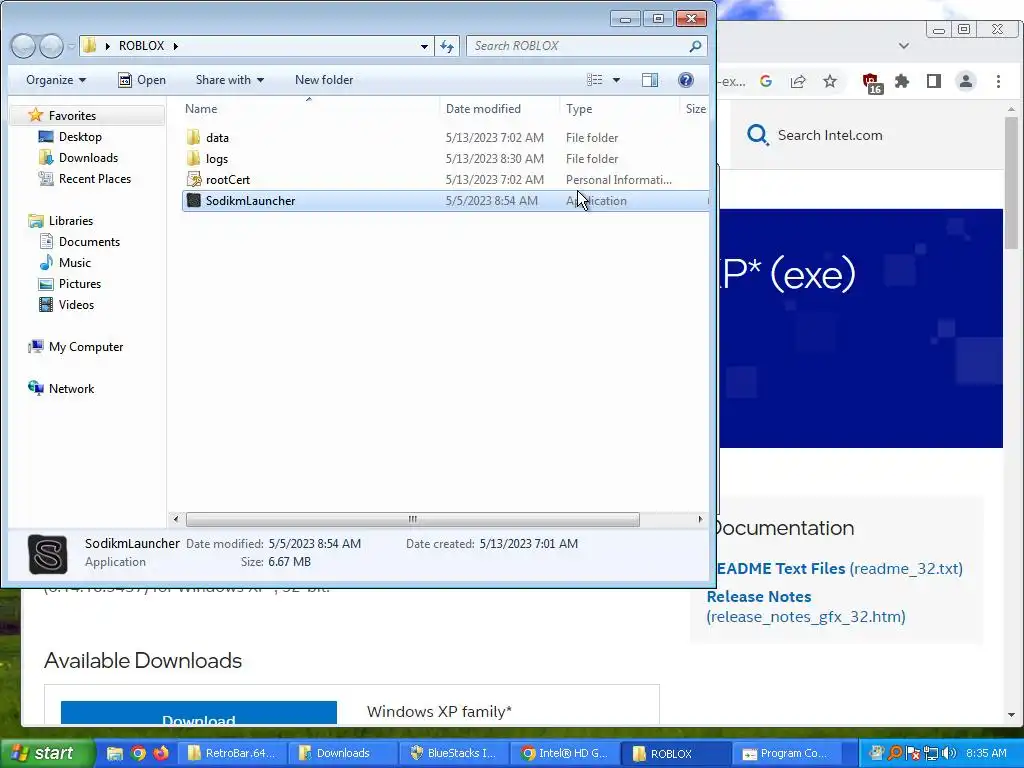Switch to the Downloads taskbar button
This screenshot has height=768, width=1024.
click(x=344, y=753)
